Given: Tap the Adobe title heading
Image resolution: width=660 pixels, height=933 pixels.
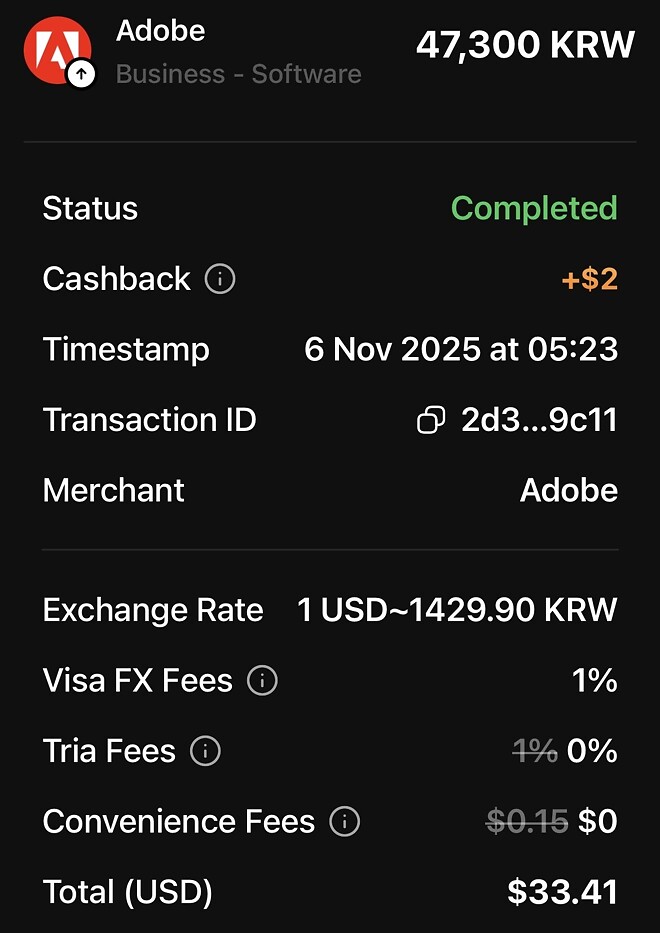Looking at the screenshot, I should [x=160, y=31].
